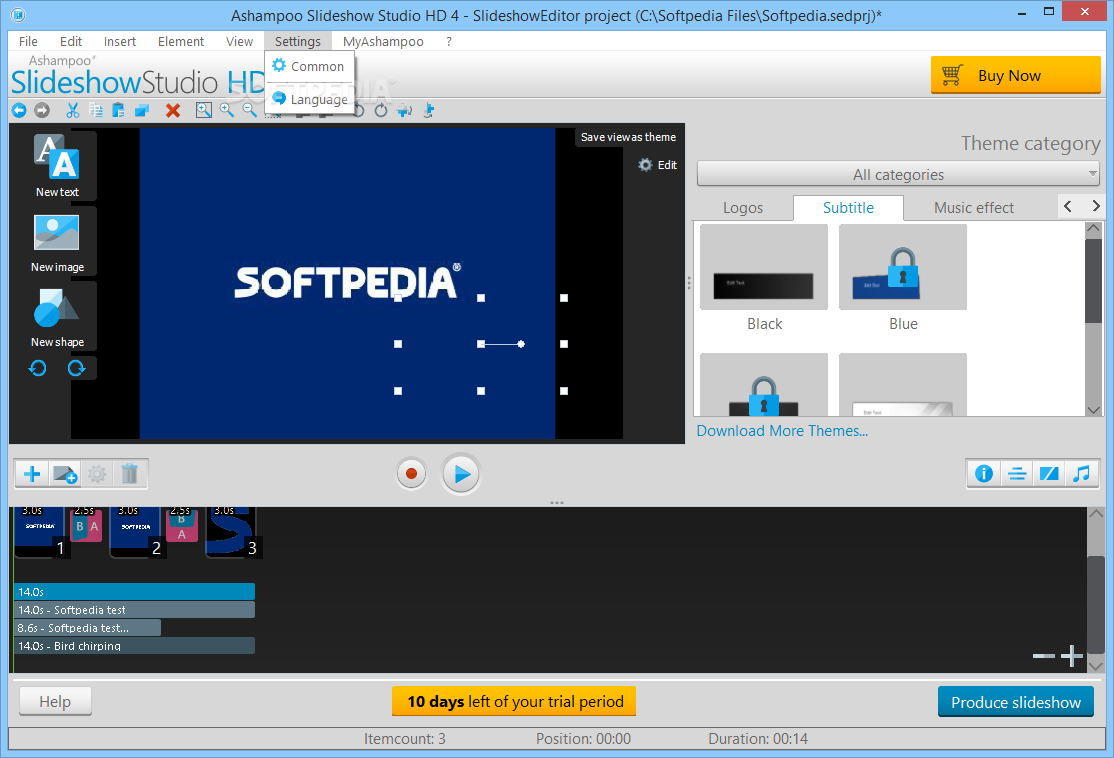Switch to the Music effect tab
Viewport: 1114px width, 758px height.
973,207
